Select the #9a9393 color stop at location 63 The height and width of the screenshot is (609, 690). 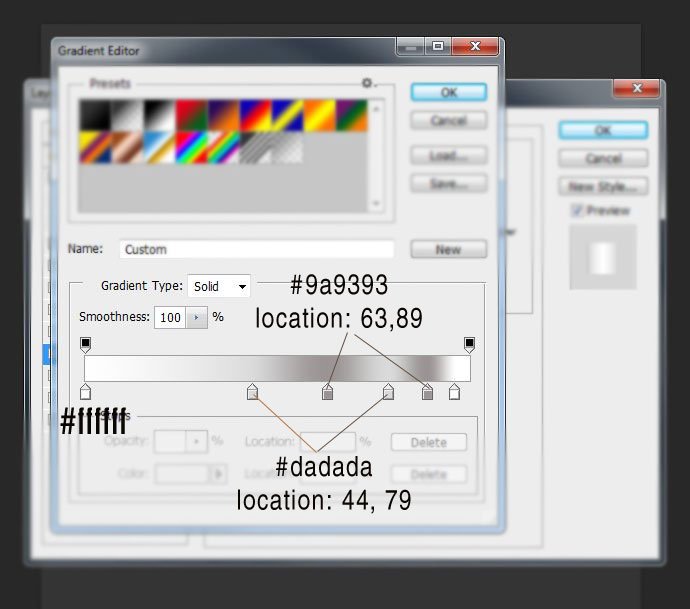click(327, 392)
